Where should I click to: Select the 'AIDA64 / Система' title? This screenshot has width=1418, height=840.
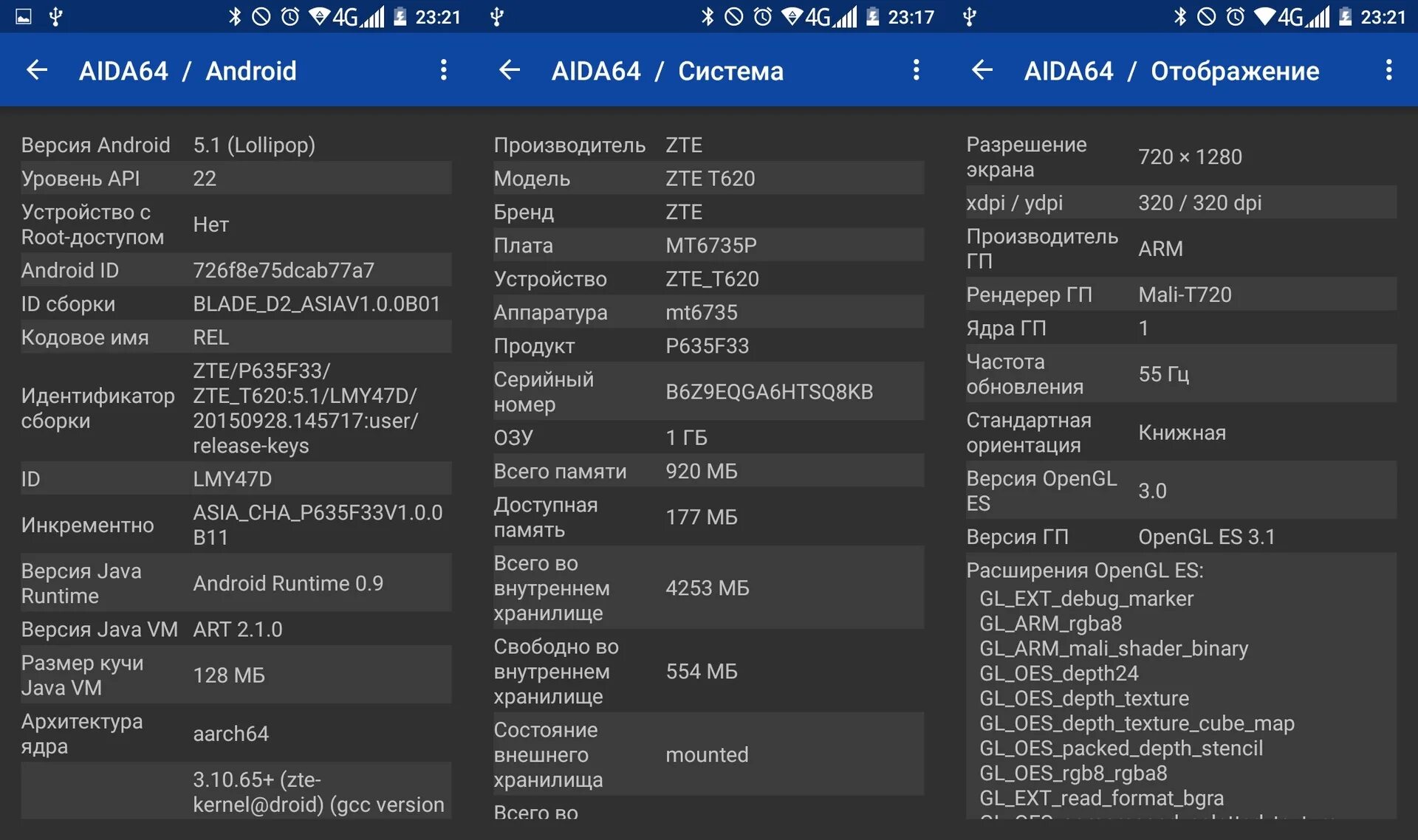(x=668, y=71)
